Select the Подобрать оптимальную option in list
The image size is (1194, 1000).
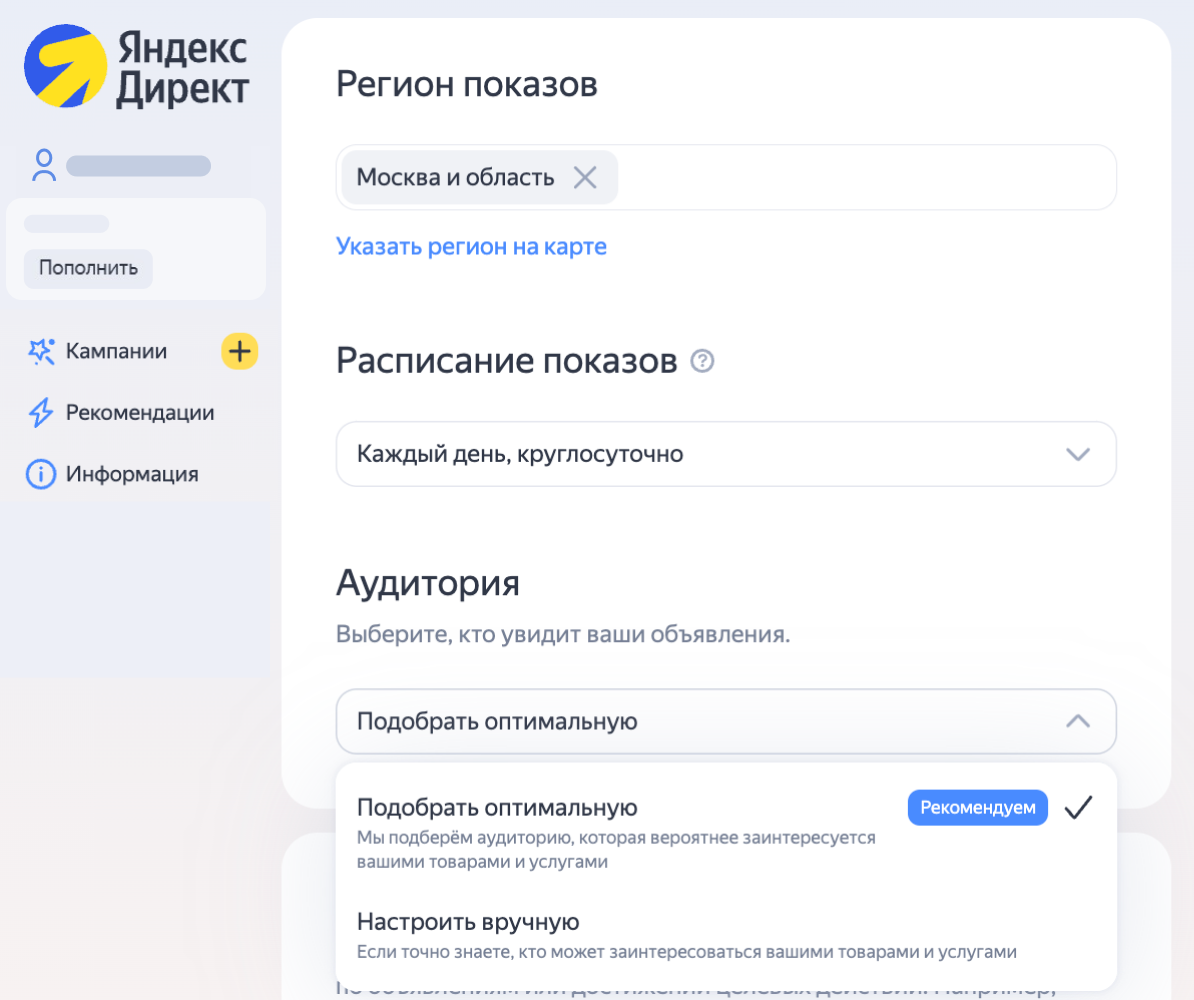[726, 832]
